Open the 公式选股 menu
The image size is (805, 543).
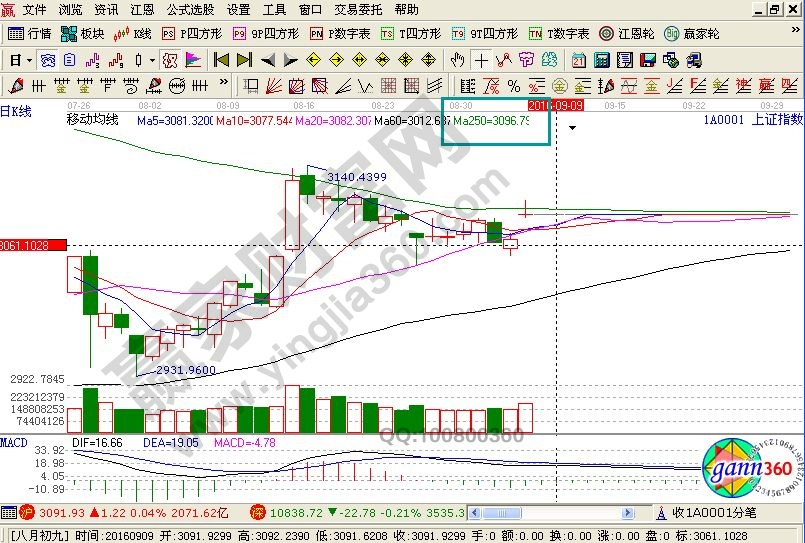(x=188, y=9)
